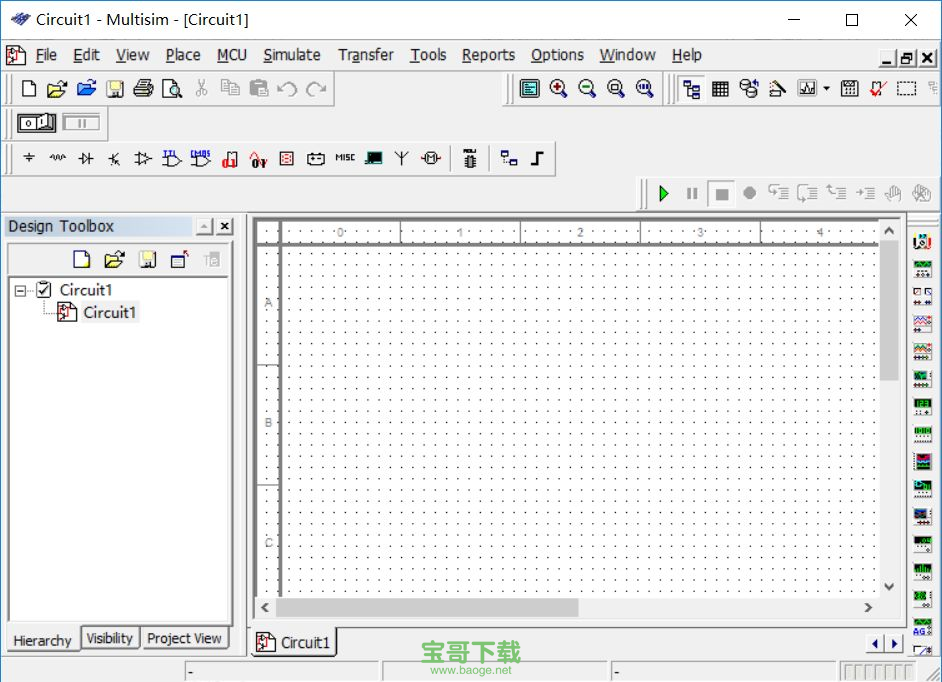Open the Place menu
The width and height of the screenshot is (942, 682).
(x=182, y=55)
